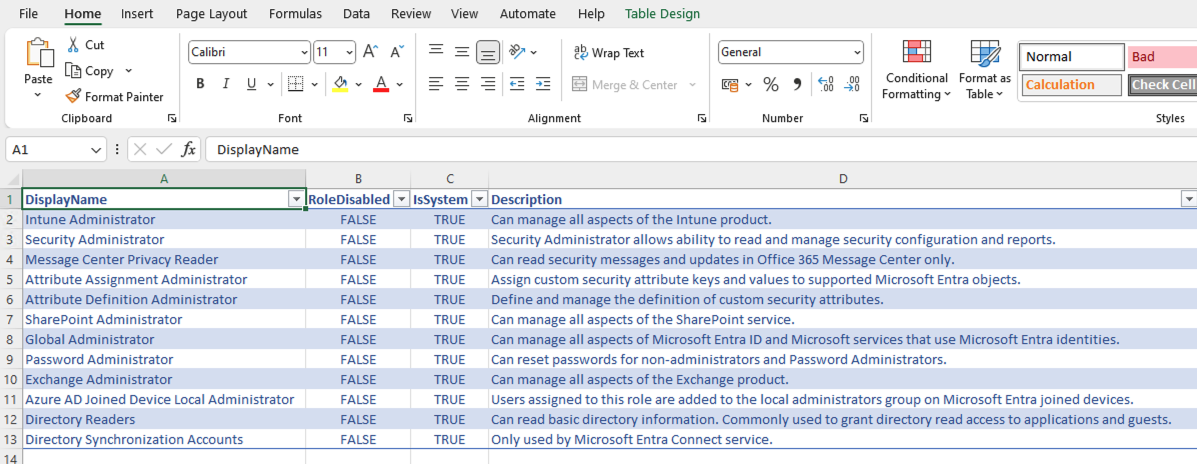Click the Name Box showing A1
The image size is (1197, 464).
click(x=47, y=150)
